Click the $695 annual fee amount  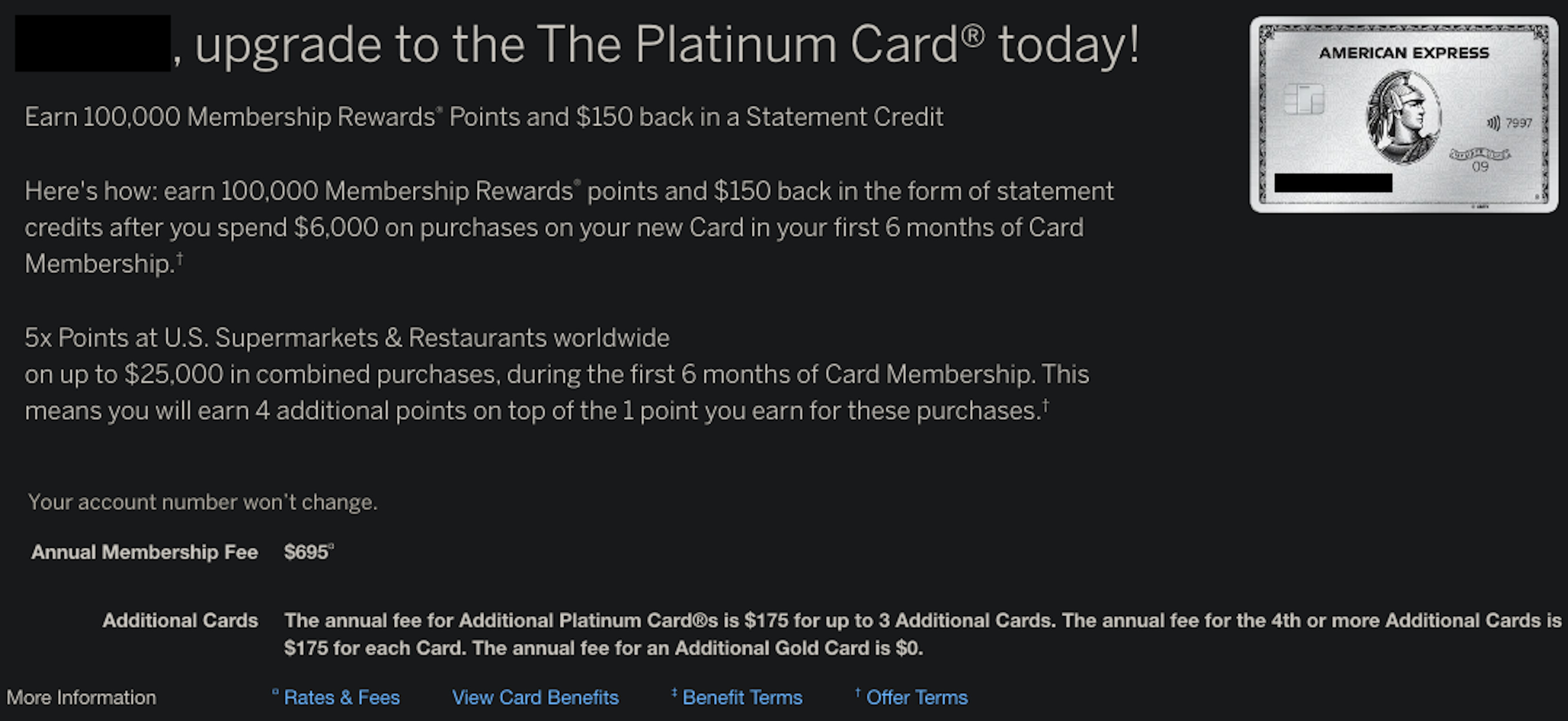click(x=306, y=553)
